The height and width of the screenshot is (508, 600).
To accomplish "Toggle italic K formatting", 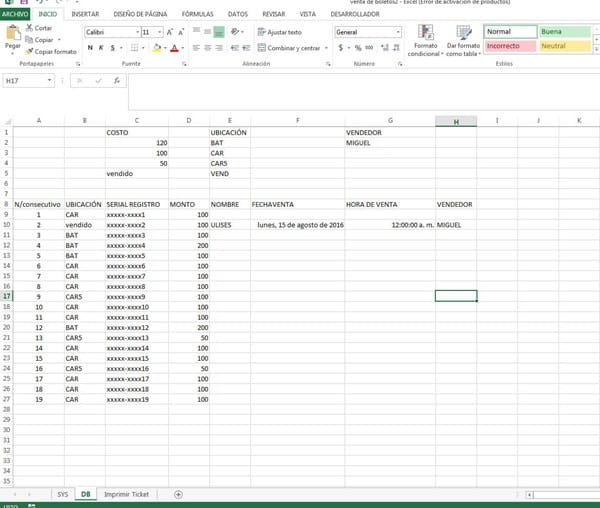I will tap(102, 48).
